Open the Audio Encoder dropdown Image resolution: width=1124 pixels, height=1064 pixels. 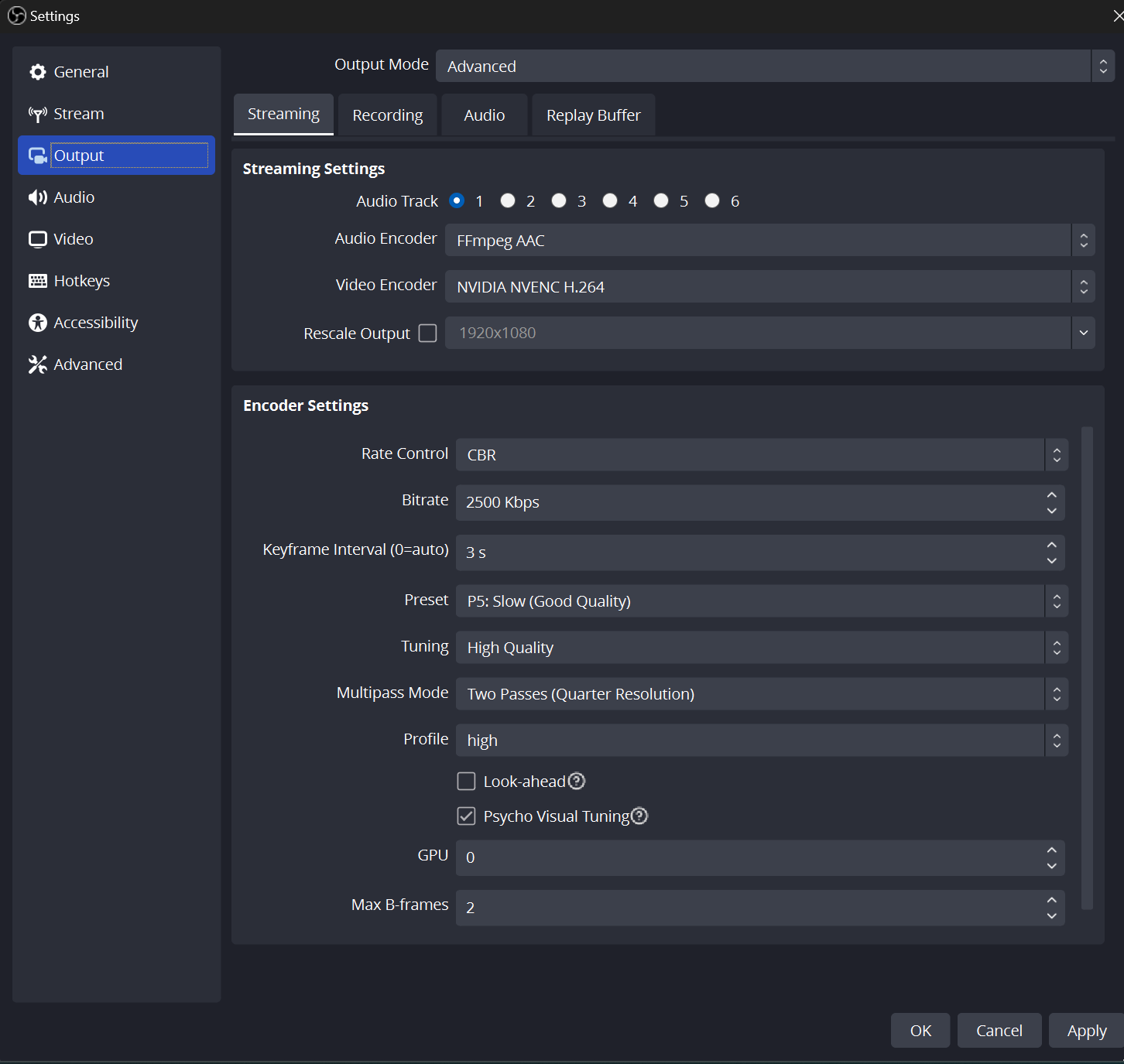769,240
